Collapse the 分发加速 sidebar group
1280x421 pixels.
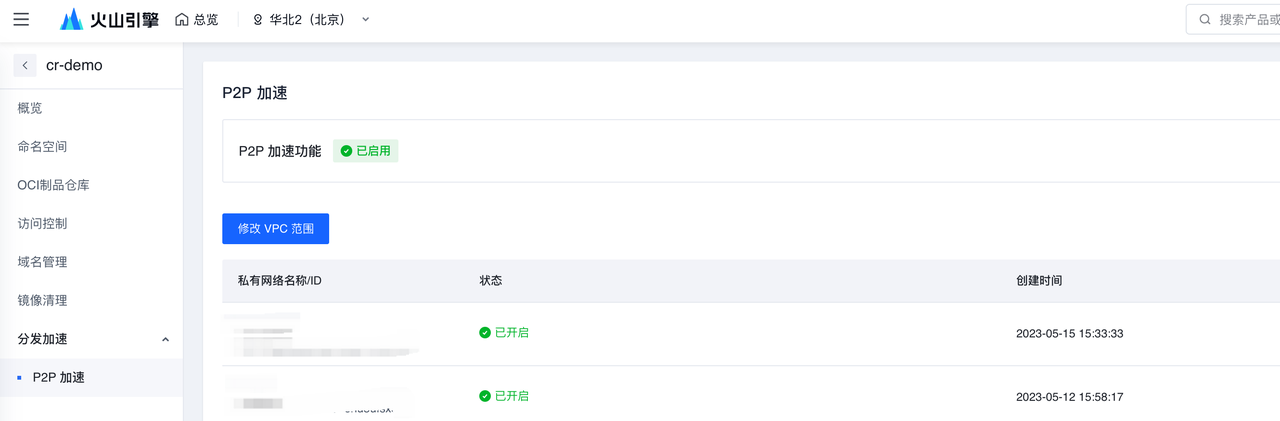(165, 340)
